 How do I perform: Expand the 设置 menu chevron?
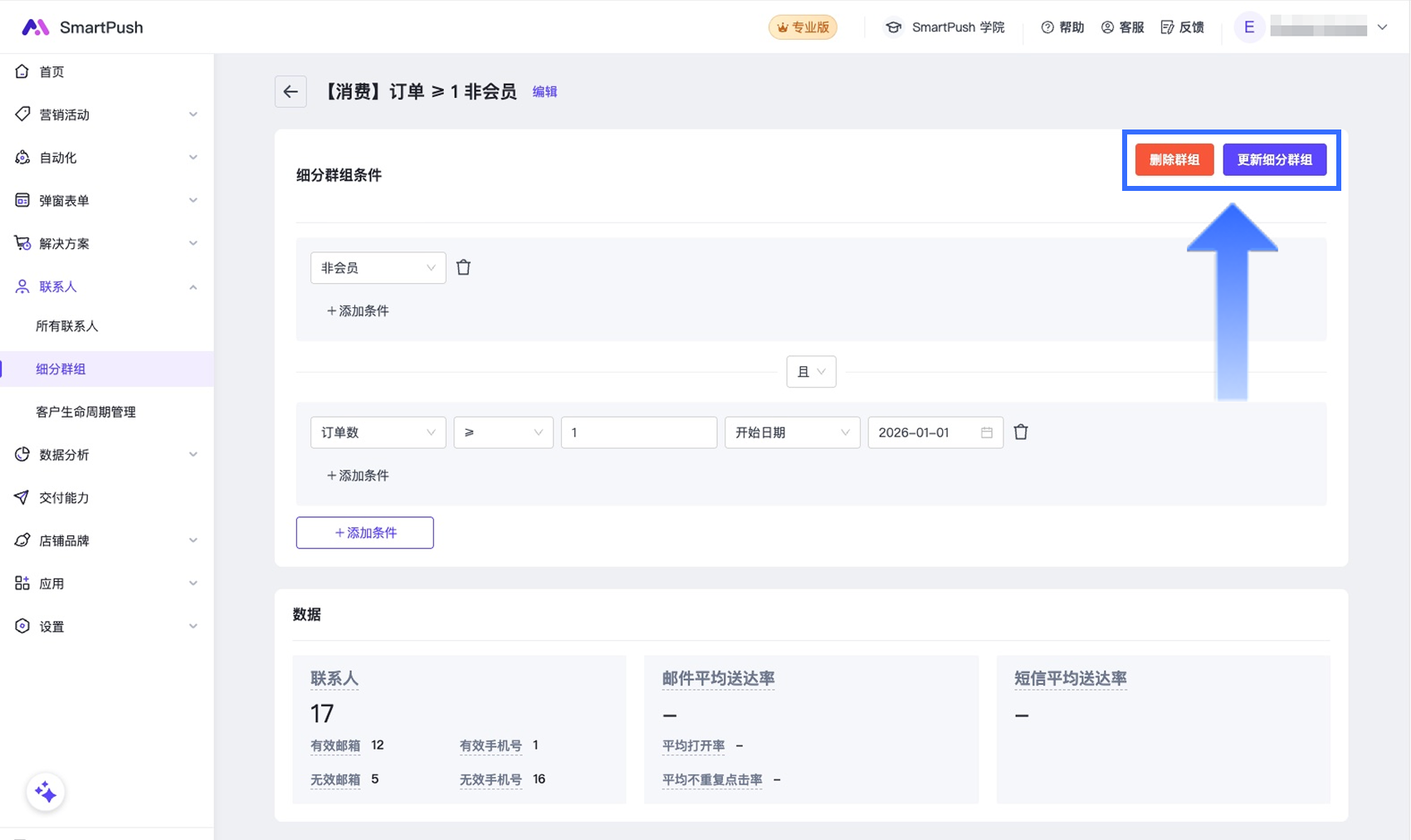[x=193, y=626]
